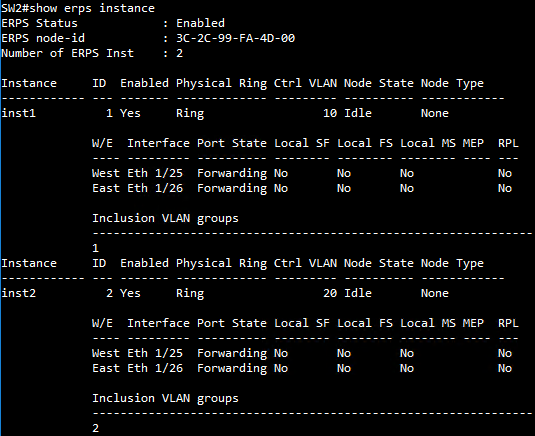The height and width of the screenshot is (436, 535).
Task: Click the 'show erps instance' command text
Action: pos(92,8)
